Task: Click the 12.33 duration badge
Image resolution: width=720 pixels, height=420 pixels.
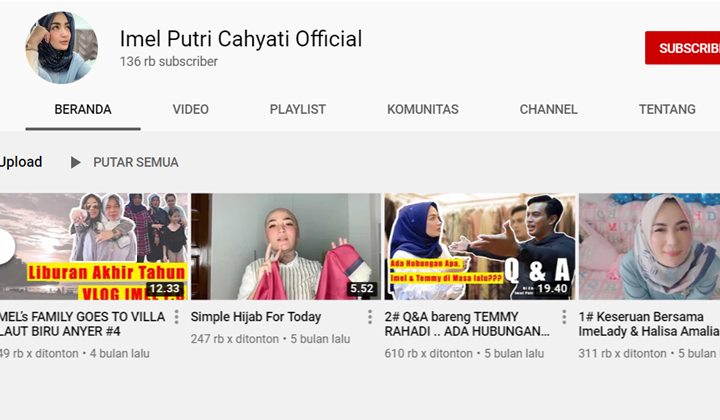Action: pyautogui.click(x=164, y=289)
